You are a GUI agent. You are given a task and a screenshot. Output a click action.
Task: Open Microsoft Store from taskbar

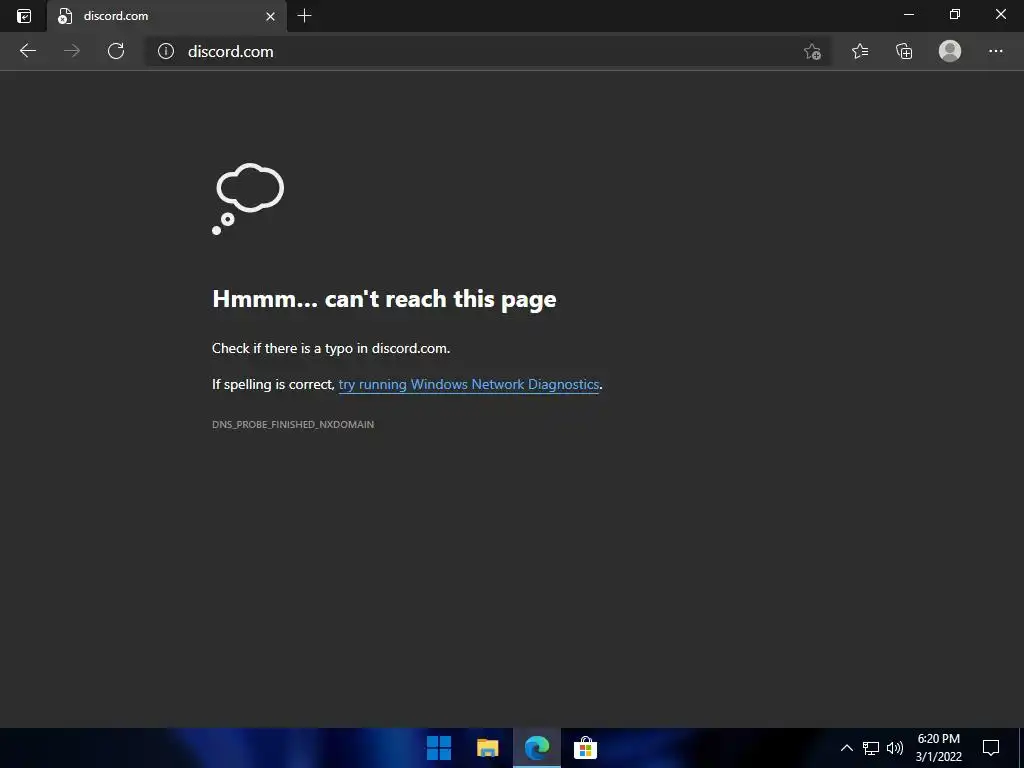[x=585, y=748]
